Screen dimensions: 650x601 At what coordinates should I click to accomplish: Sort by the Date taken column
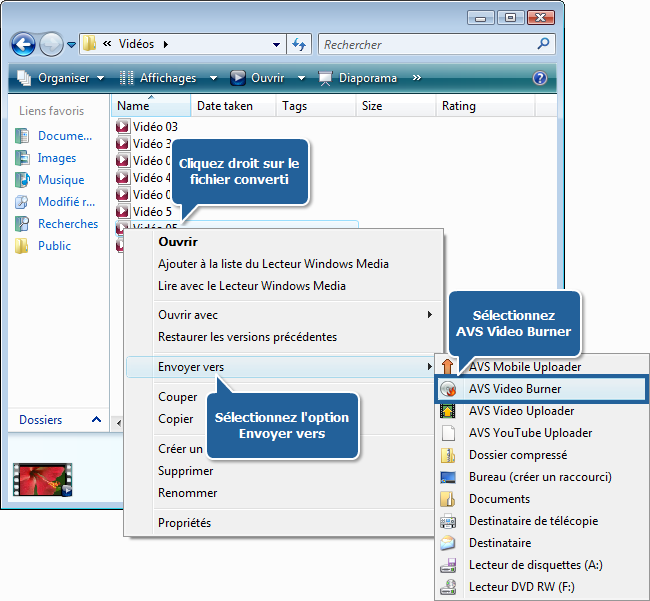pyautogui.click(x=233, y=106)
